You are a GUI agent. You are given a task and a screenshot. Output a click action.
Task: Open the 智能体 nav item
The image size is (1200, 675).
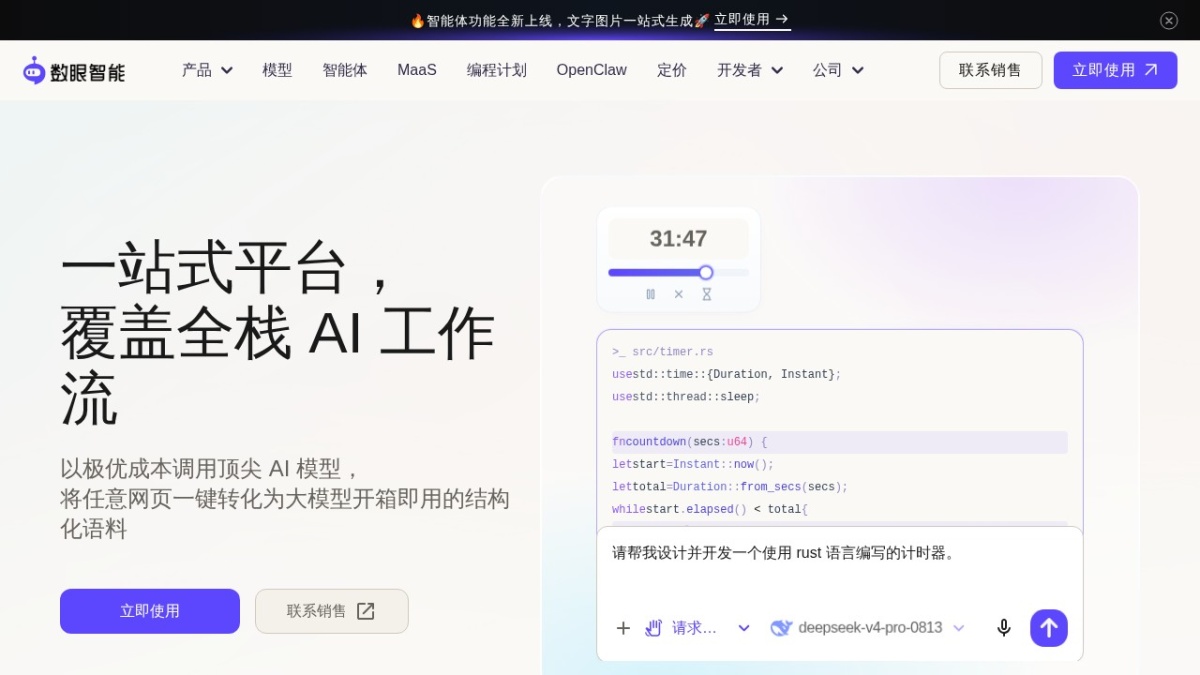click(x=345, y=70)
